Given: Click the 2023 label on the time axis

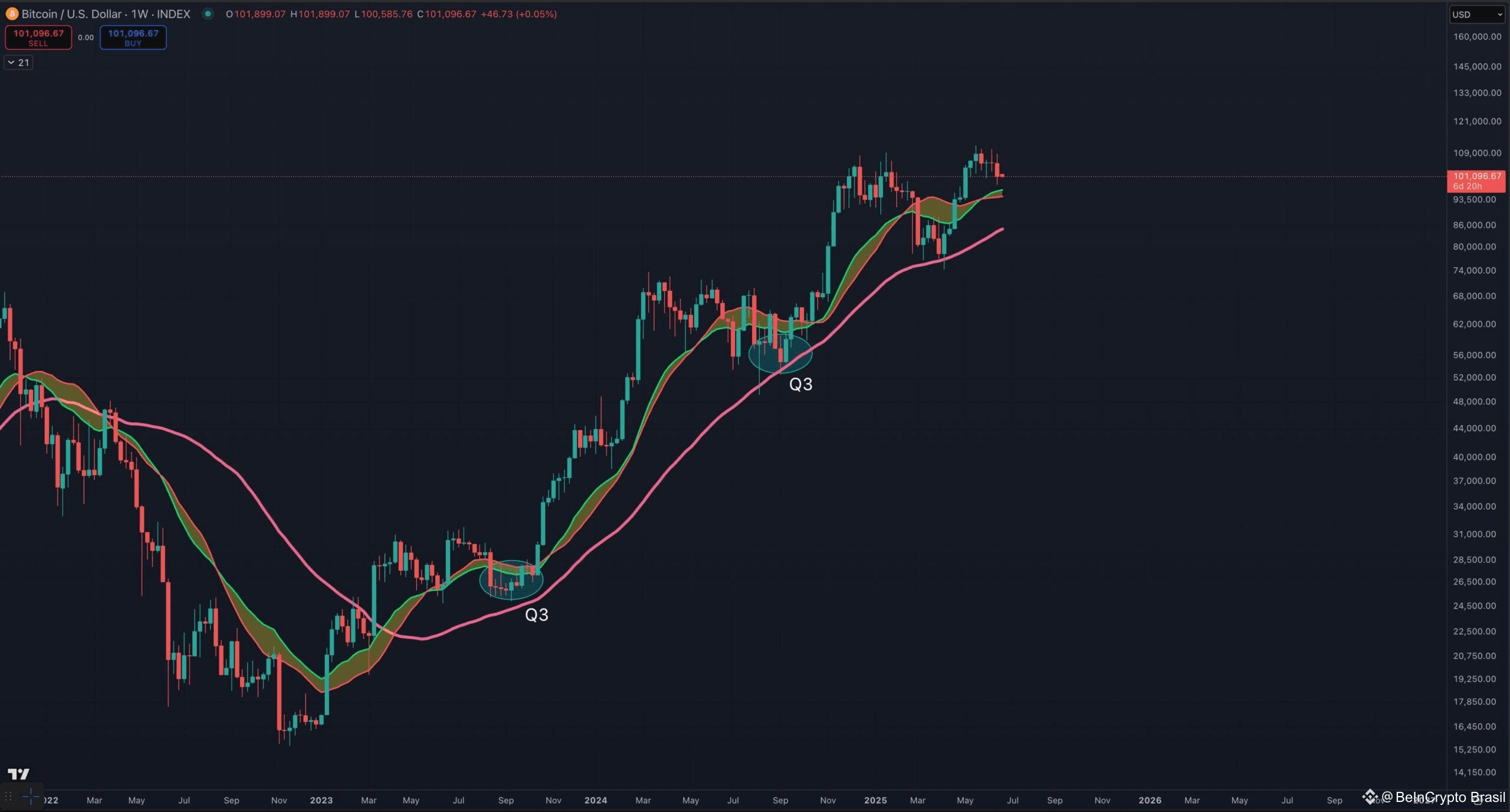Looking at the screenshot, I should click(321, 801).
